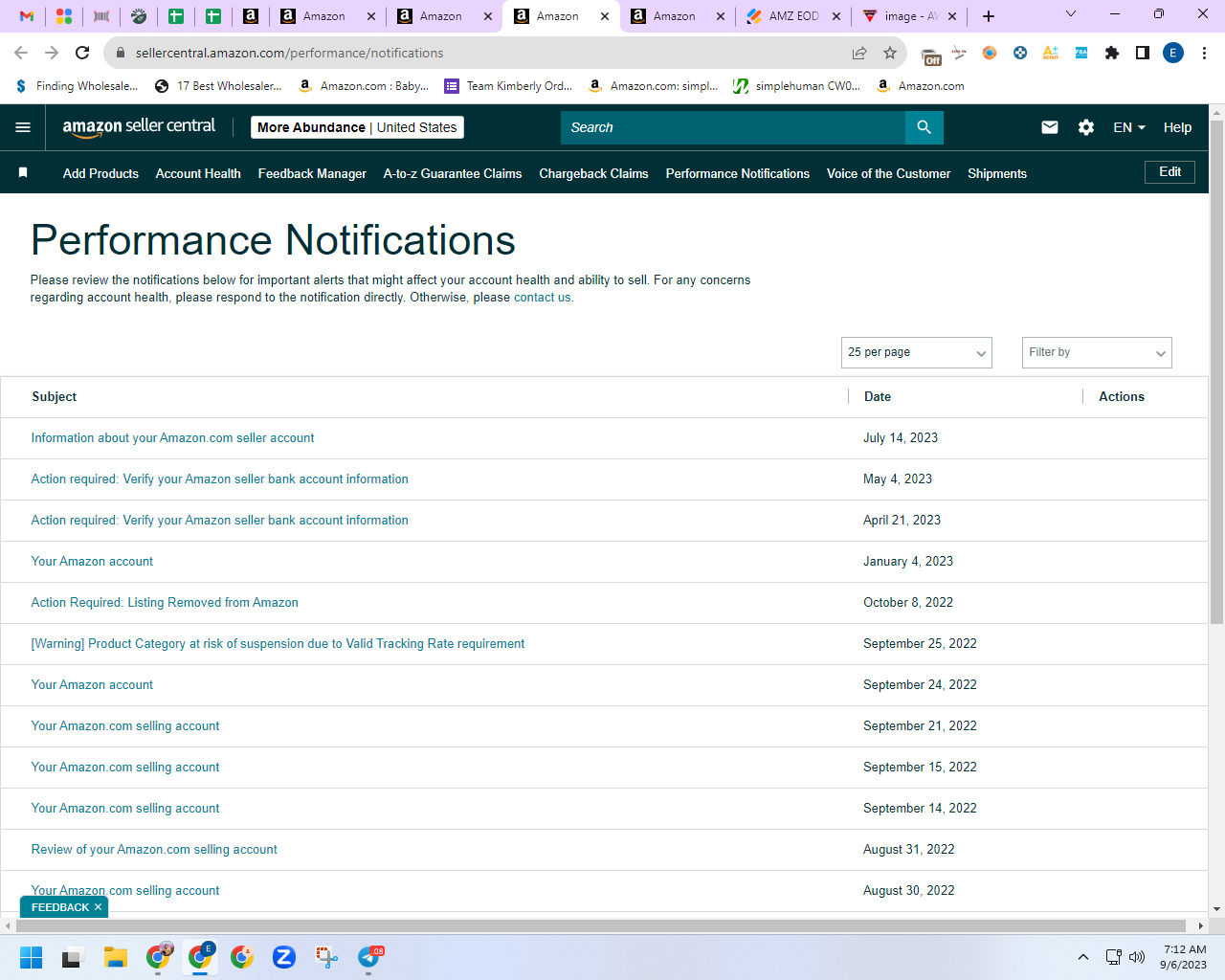Open the buyer messages mail icon
Image resolution: width=1225 pixels, height=980 pixels.
coord(1050,127)
